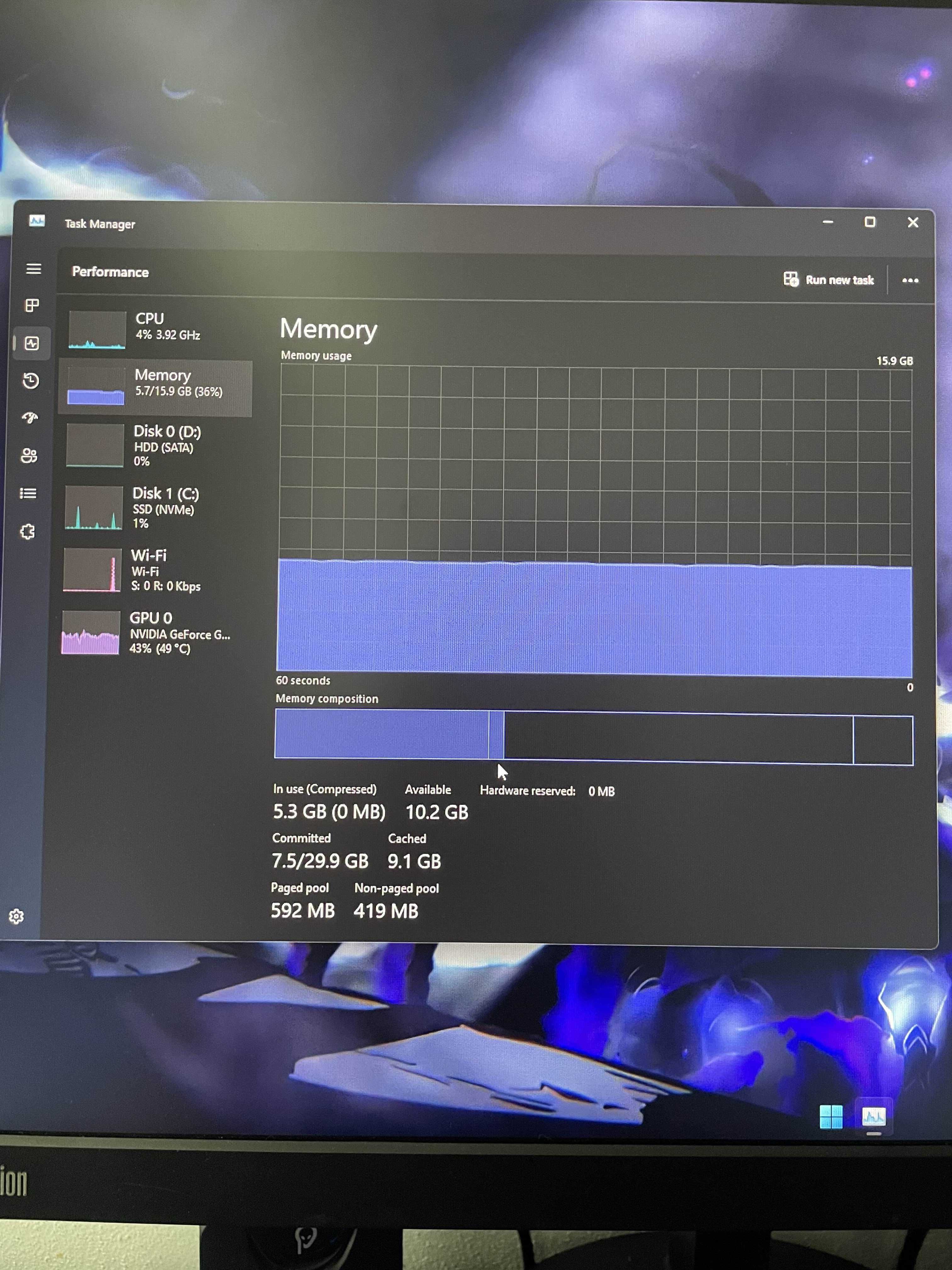Open Services page puzzle icon
Image resolution: width=952 pixels, height=1270 pixels.
[27, 532]
